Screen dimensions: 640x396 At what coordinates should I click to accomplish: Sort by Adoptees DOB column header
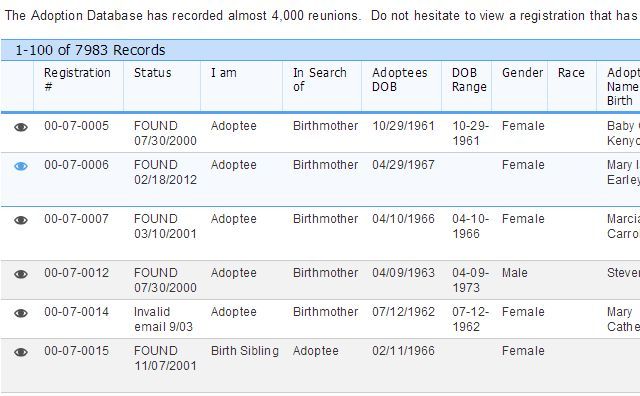(400, 79)
